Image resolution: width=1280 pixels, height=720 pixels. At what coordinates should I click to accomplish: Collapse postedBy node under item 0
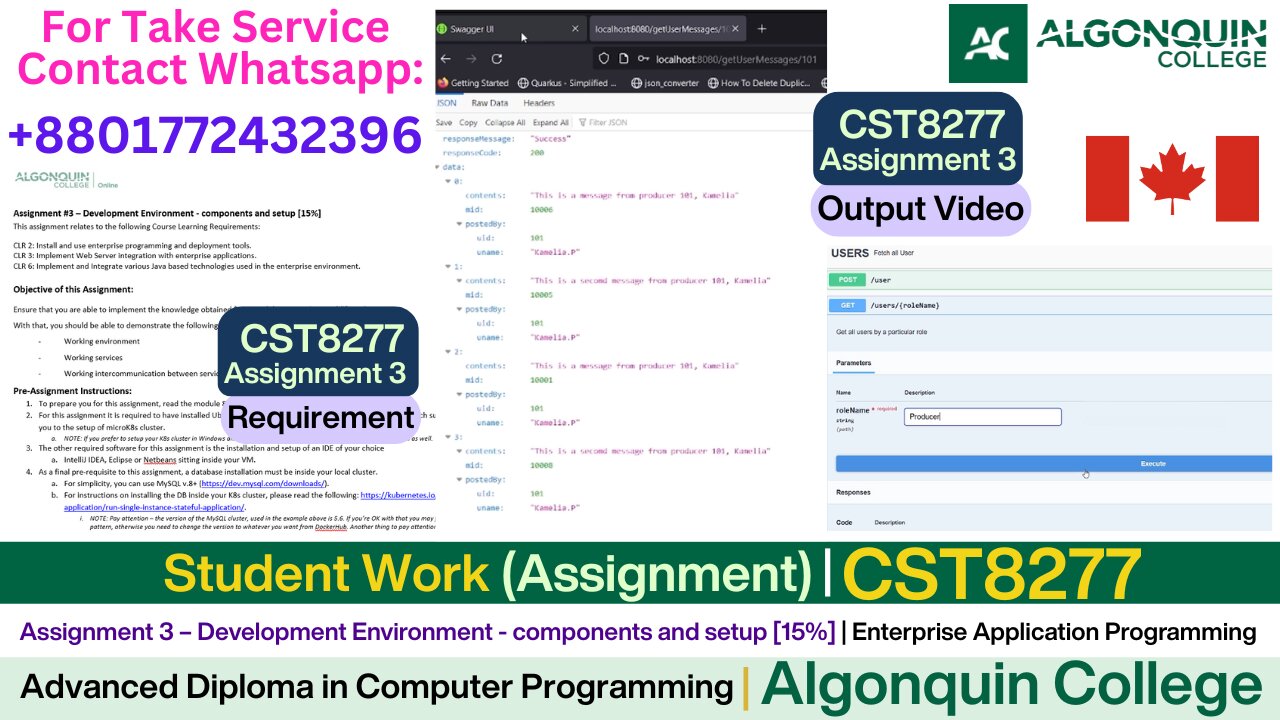(x=461, y=224)
